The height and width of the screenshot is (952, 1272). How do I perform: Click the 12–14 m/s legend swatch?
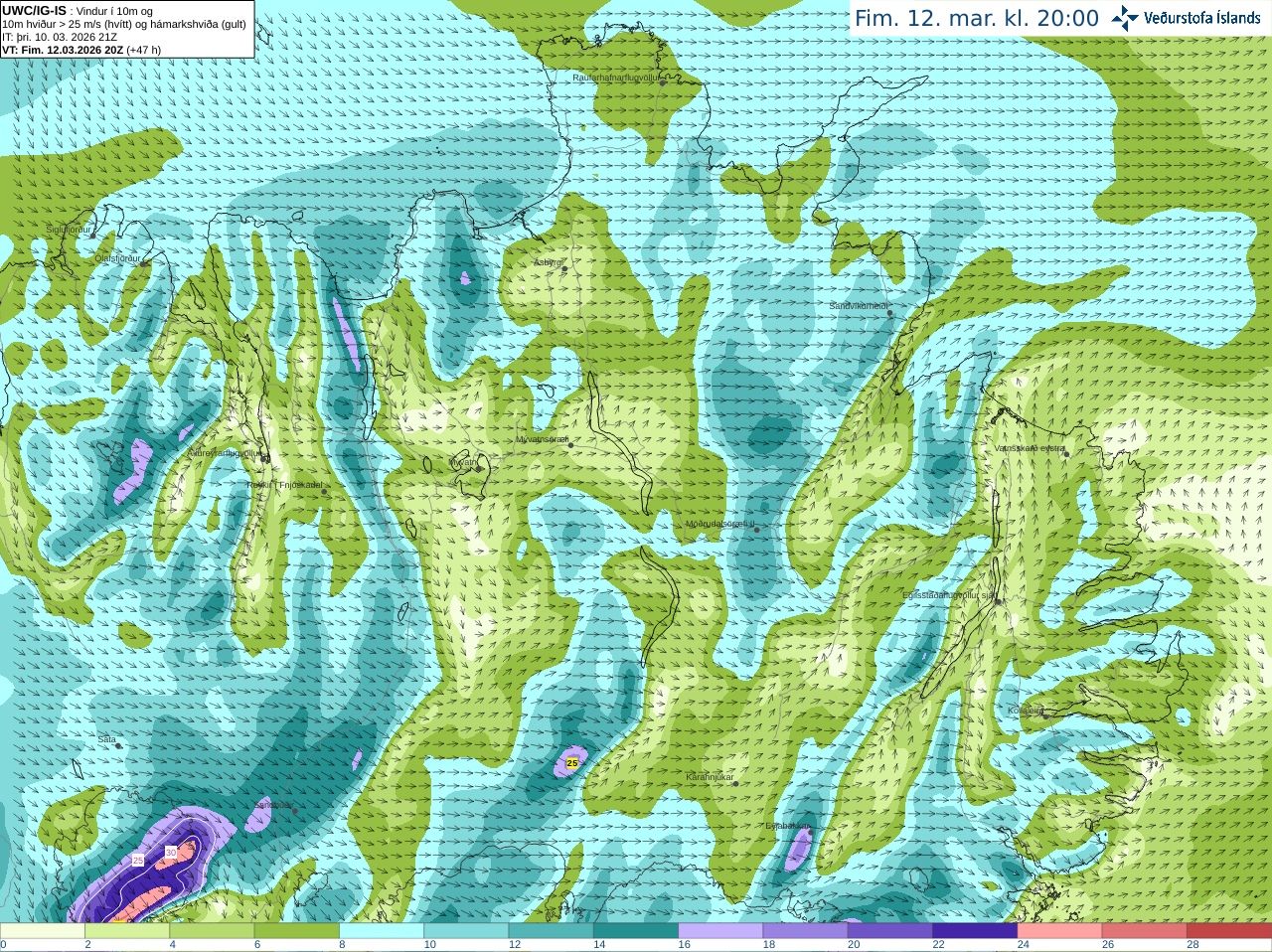tap(552, 931)
